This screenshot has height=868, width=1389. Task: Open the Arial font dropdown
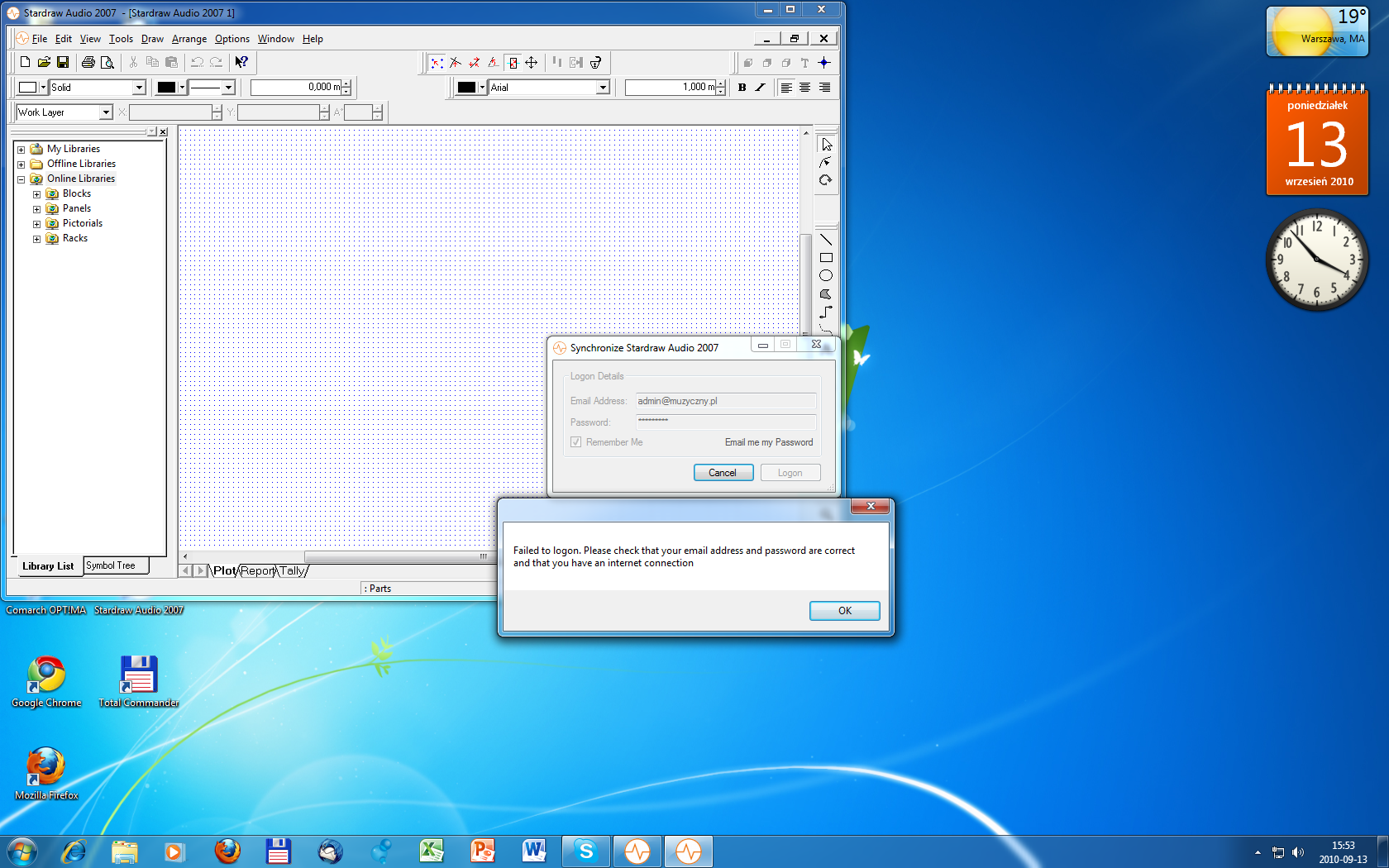point(603,88)
